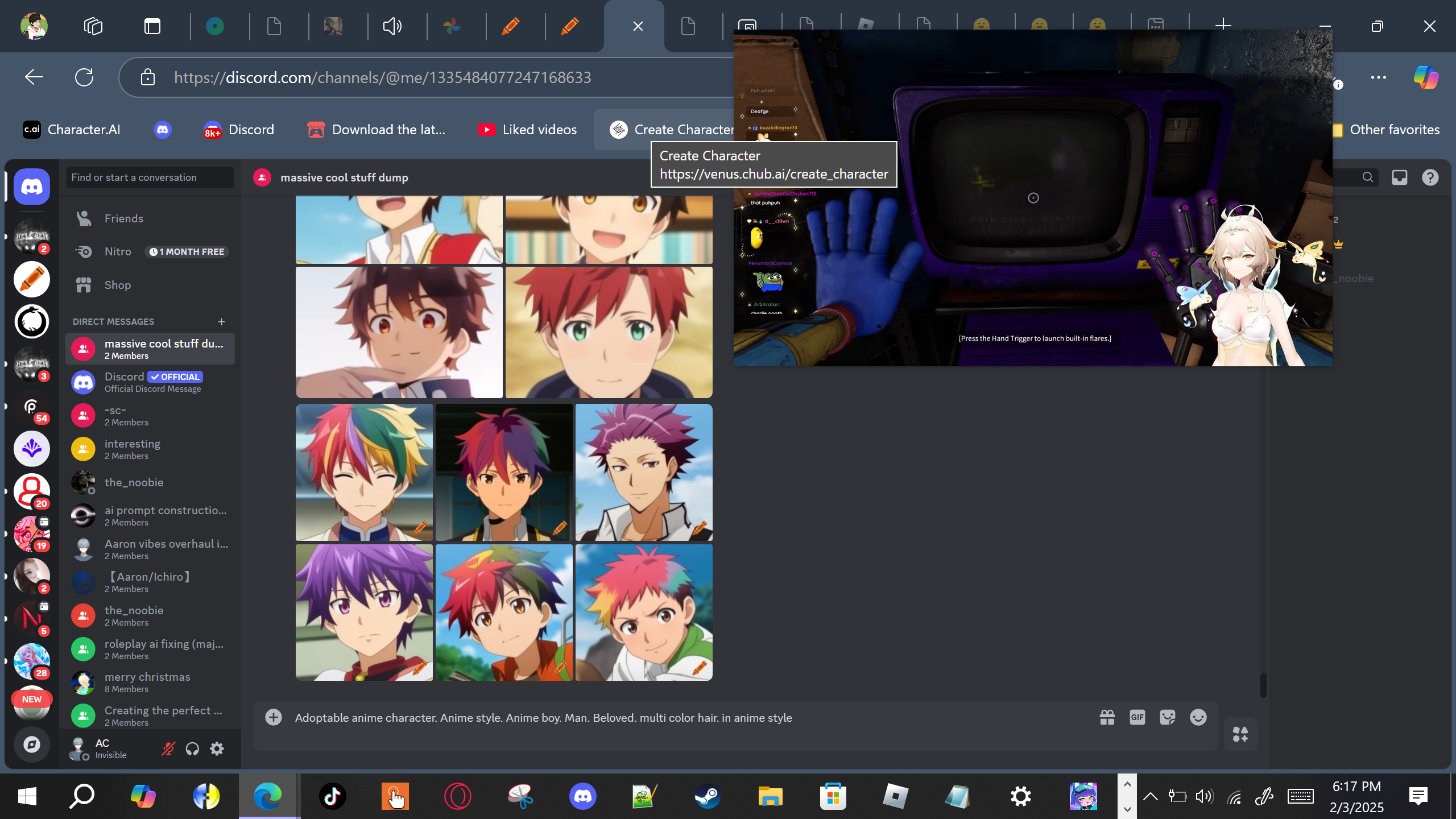Open roleplay ai fixing group chat
This screenshot has width=1456, height=819.
coord(150,650)
